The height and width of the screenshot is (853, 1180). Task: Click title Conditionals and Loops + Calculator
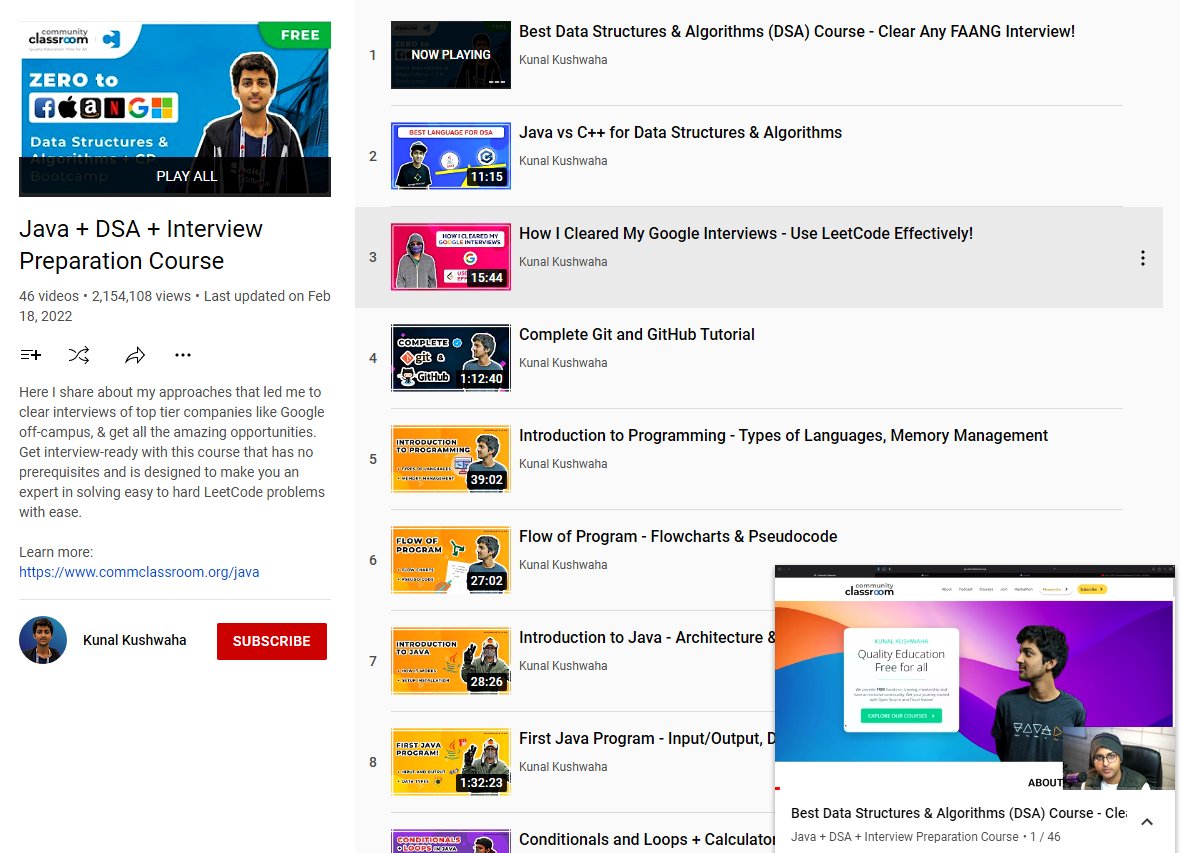647,839
